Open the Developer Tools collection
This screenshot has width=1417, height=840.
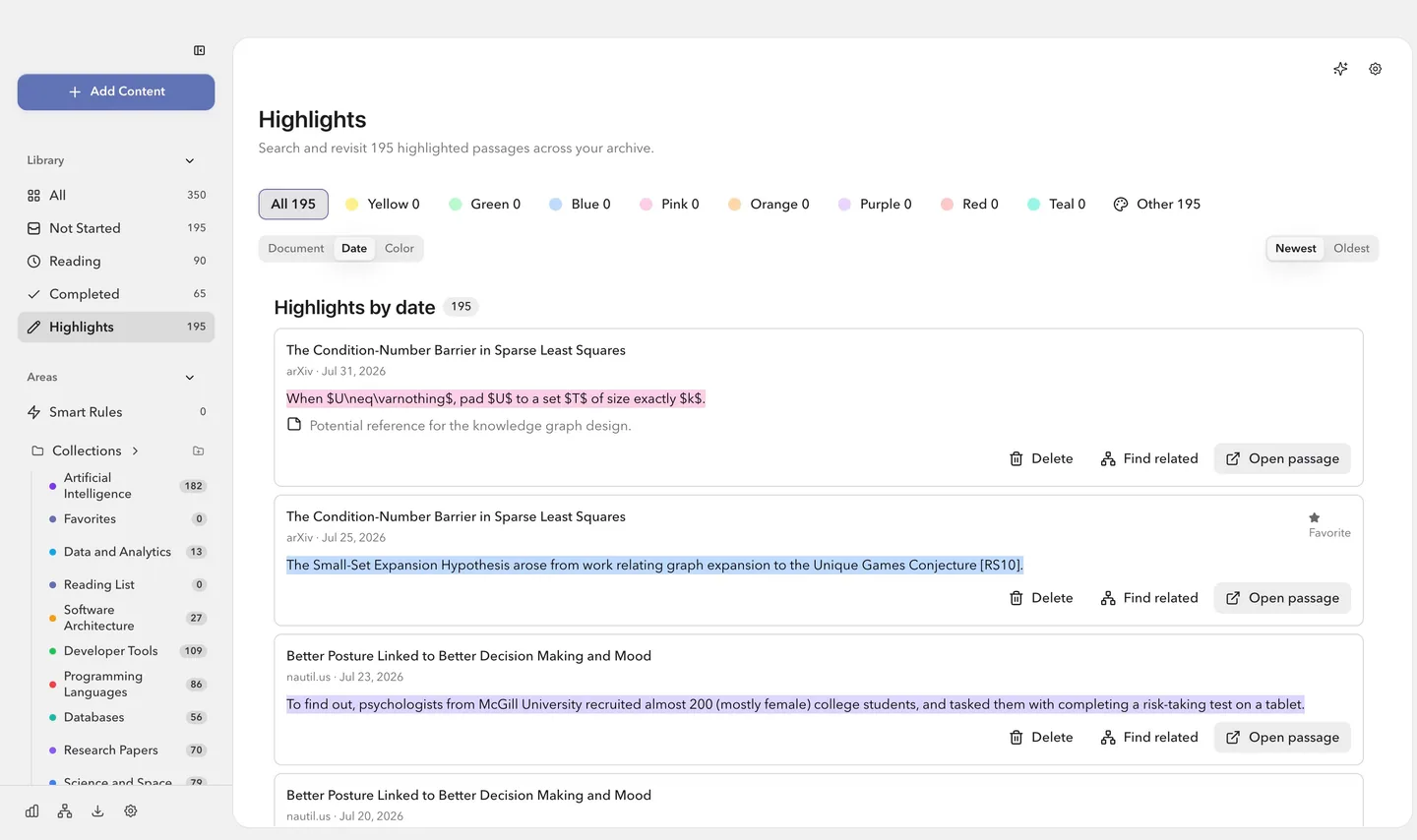[x=126, y=651]
